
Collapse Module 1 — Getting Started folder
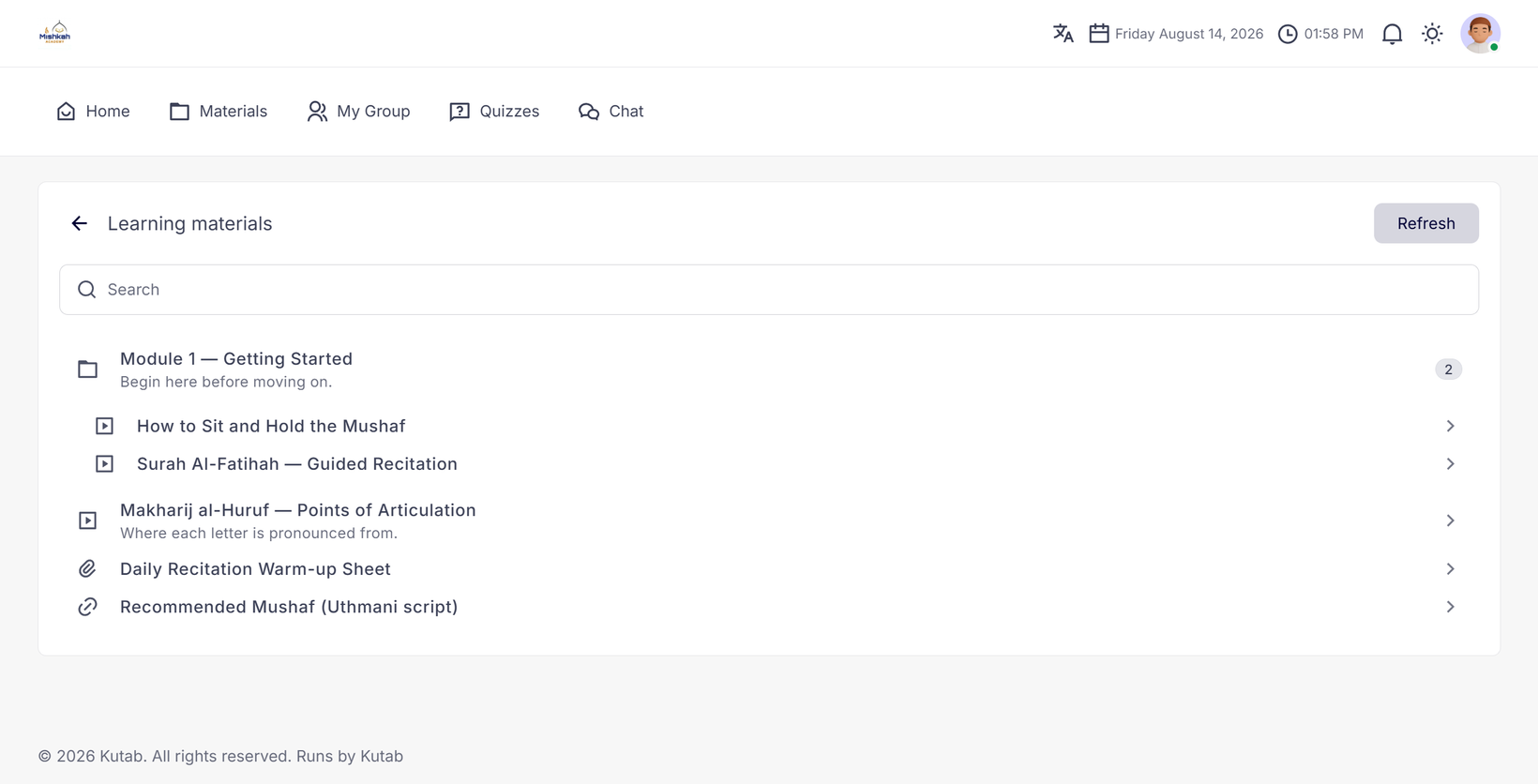tap(769, 369)
